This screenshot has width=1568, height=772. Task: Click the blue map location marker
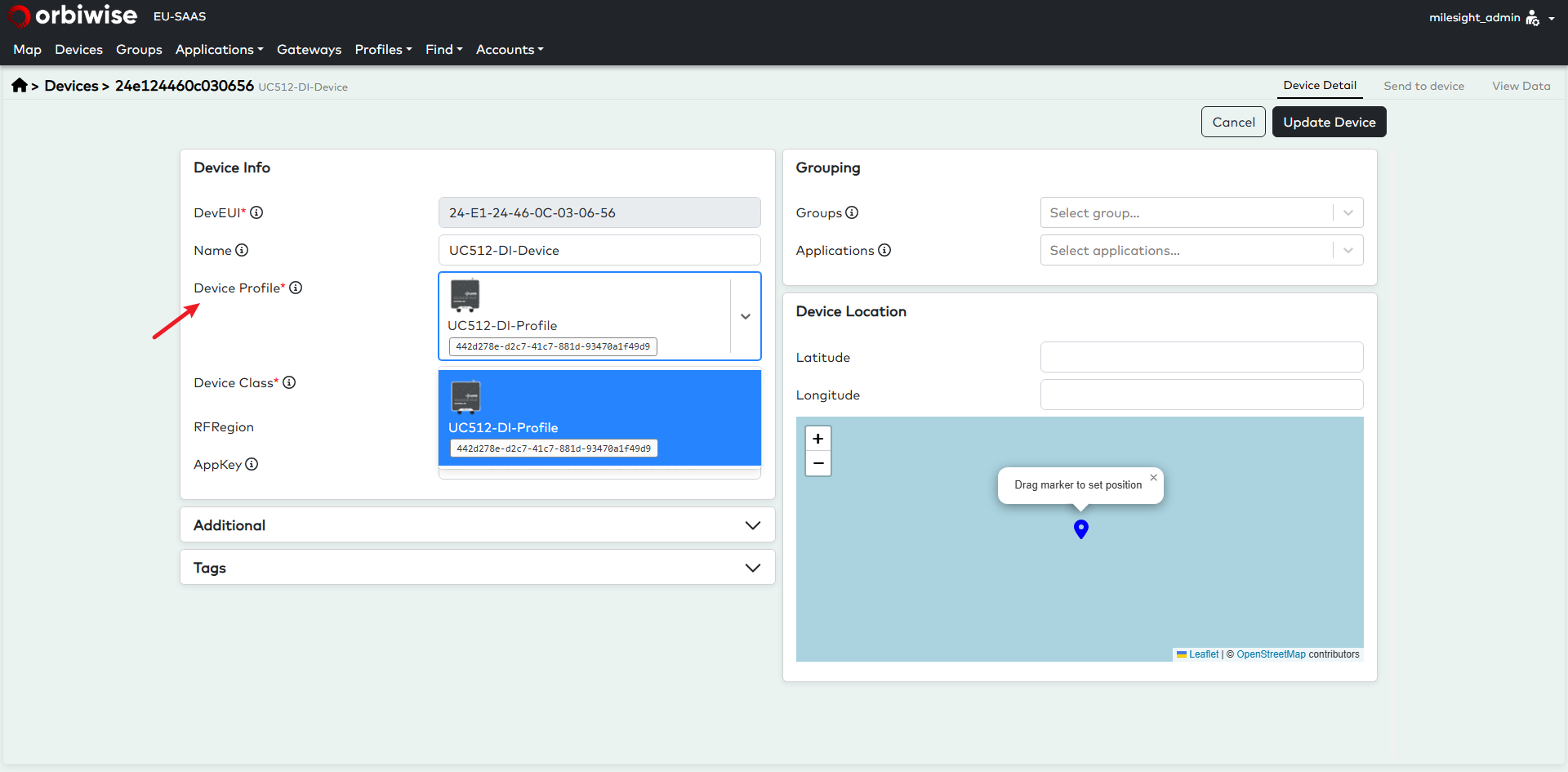click(1080, 529)
